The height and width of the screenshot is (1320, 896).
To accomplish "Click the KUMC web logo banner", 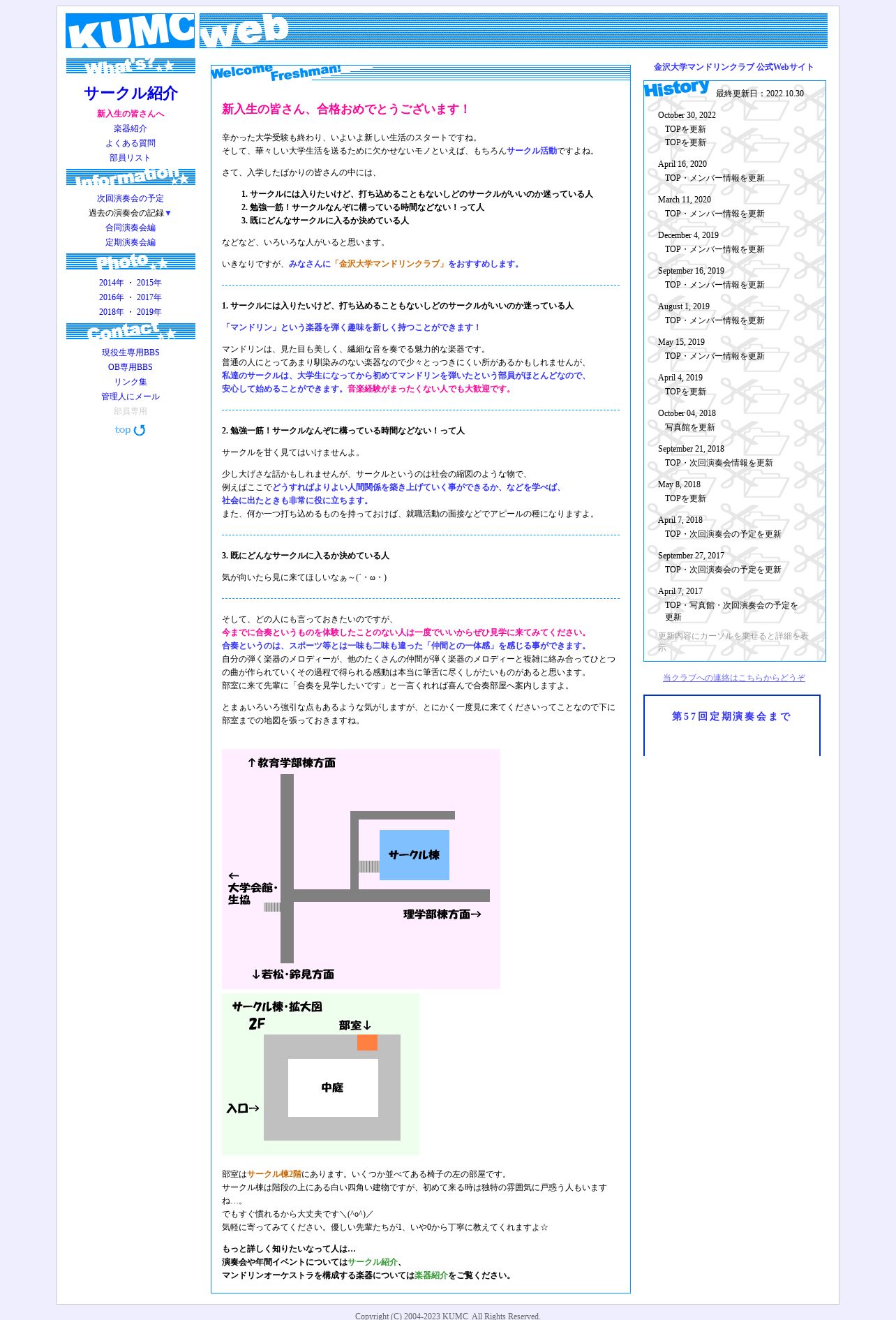I will tap(447, 31).
